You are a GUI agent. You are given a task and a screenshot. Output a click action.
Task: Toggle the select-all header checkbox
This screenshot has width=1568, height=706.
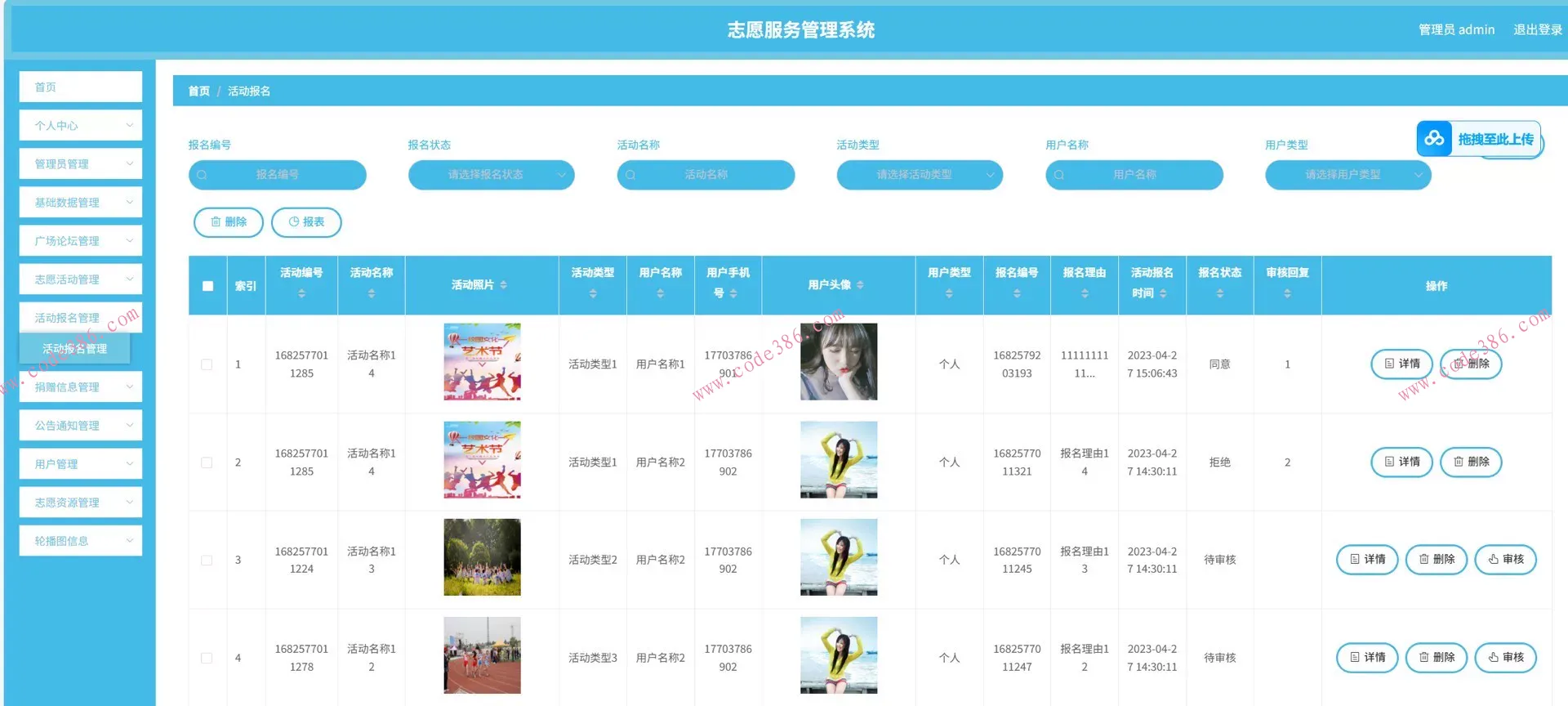pyautogui.click(x=207, y=286)
